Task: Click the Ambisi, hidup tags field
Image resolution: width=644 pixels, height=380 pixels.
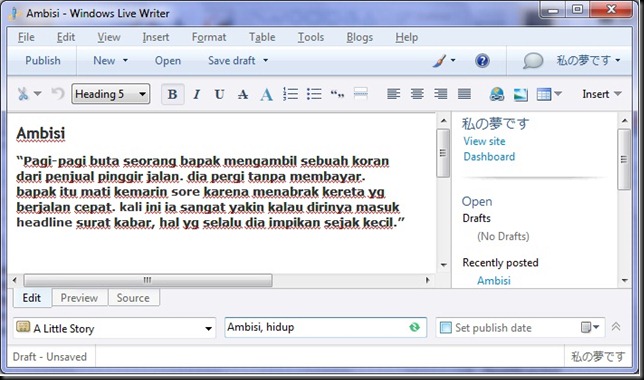Action: (325, 327)
